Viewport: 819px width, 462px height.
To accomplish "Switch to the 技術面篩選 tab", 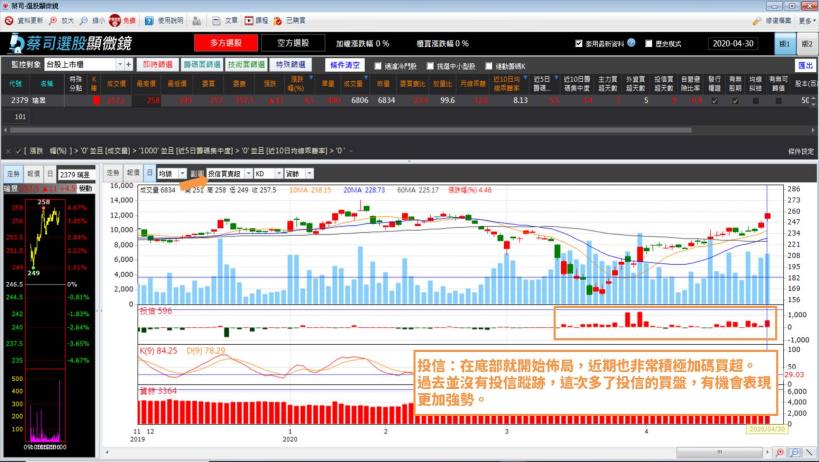I will [247, 65].
